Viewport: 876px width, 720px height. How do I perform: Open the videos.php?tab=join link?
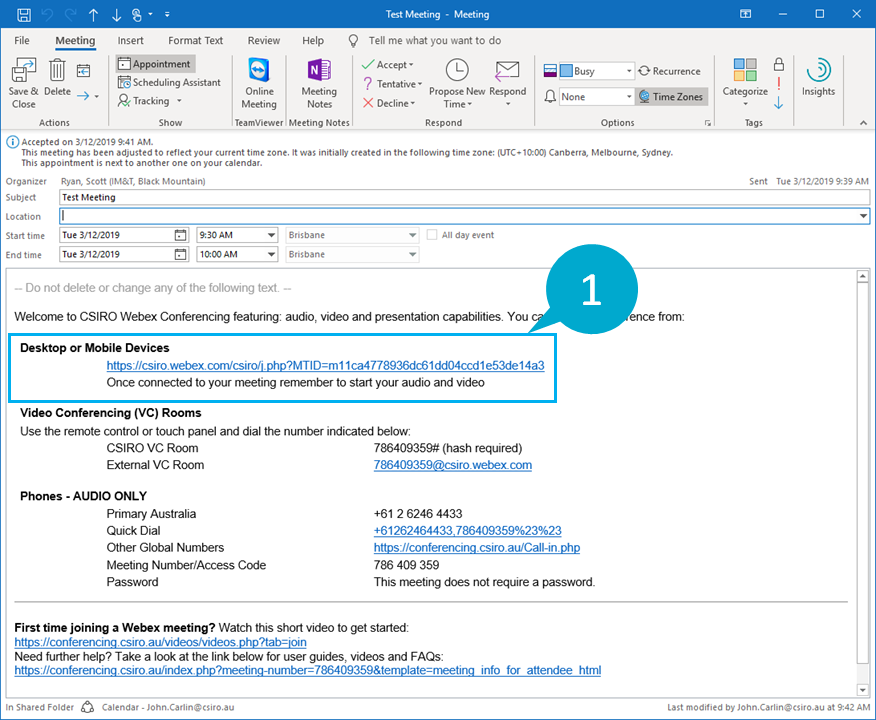160,642
